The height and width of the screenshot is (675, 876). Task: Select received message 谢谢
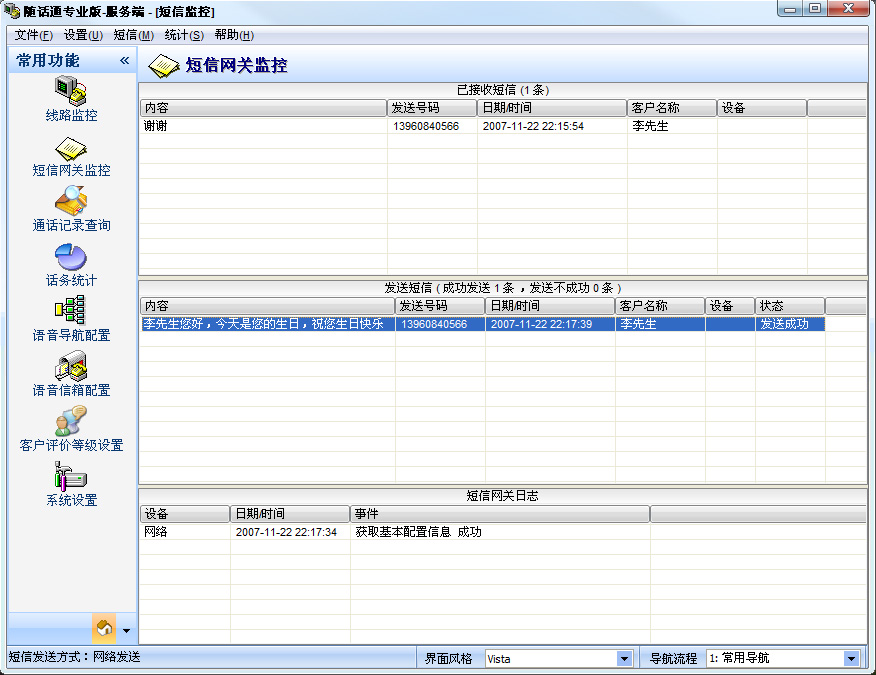[155, 126]
